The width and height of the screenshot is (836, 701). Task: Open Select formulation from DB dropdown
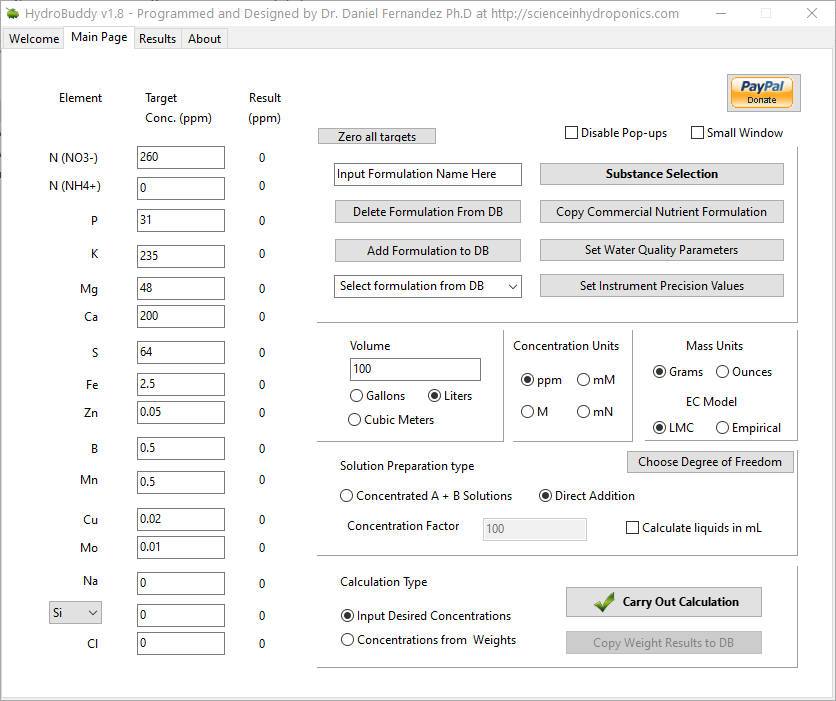[428, 286]
